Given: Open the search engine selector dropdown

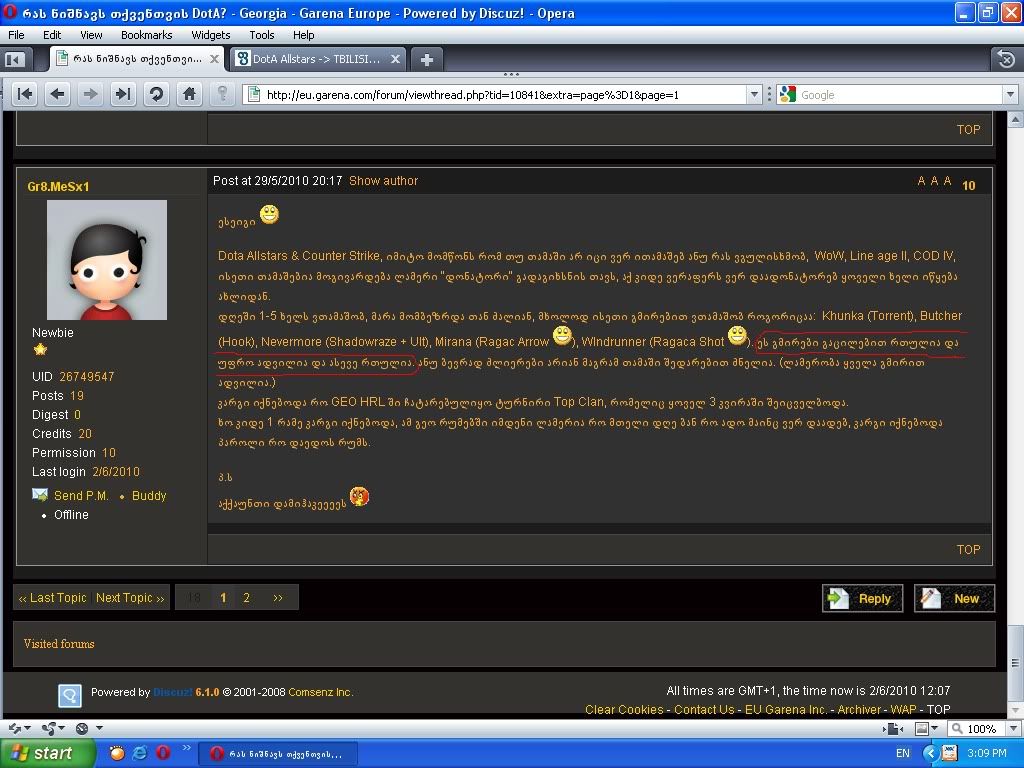Looking at the screenshot, I should pos(788,94).
